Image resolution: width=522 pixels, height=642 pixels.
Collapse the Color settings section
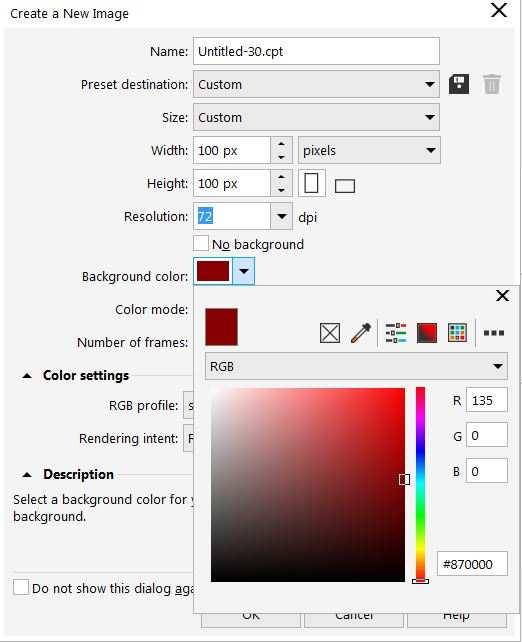tap(27, 375)
